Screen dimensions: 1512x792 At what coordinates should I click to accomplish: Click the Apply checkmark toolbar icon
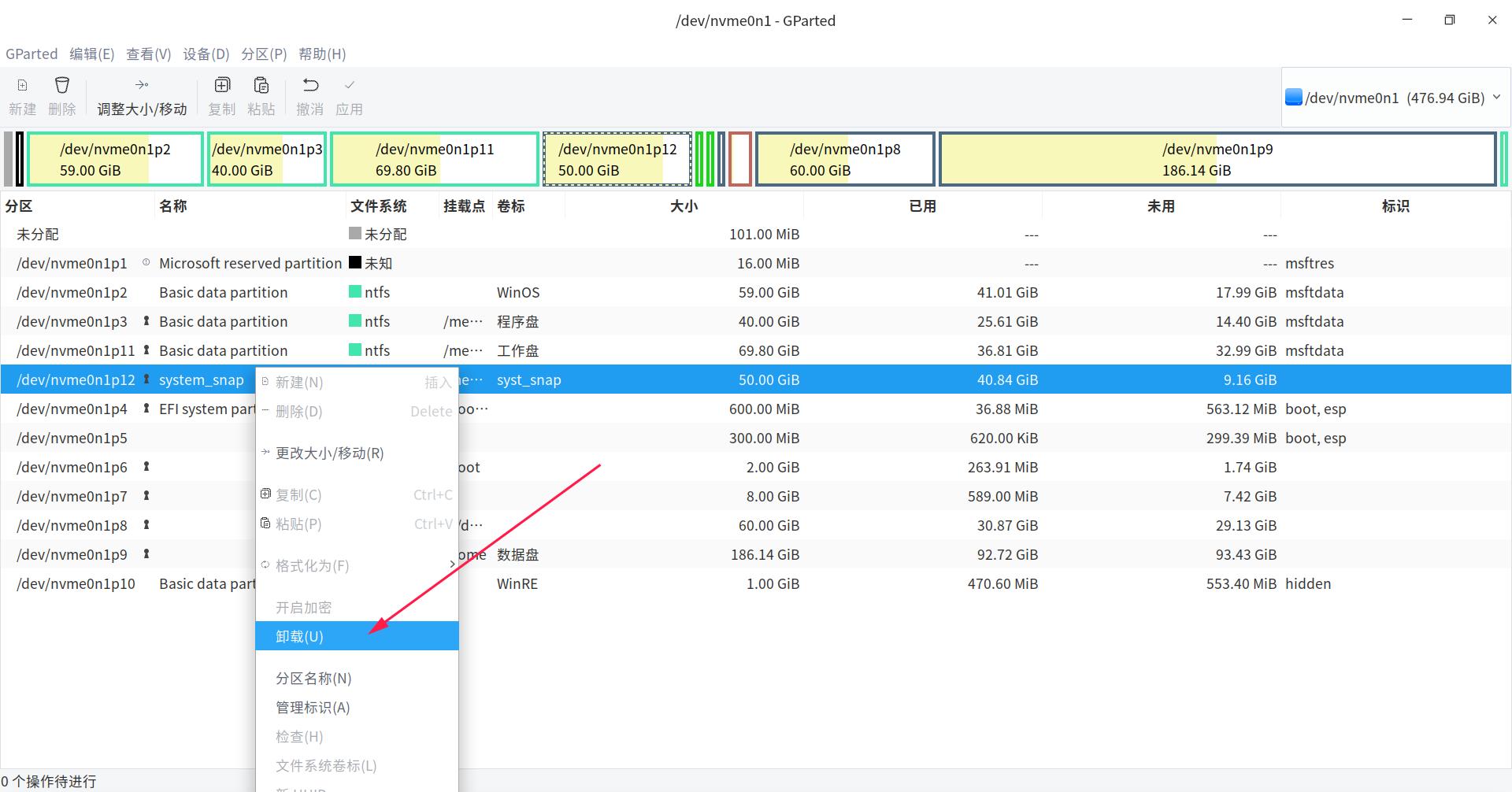coord(350,85)
